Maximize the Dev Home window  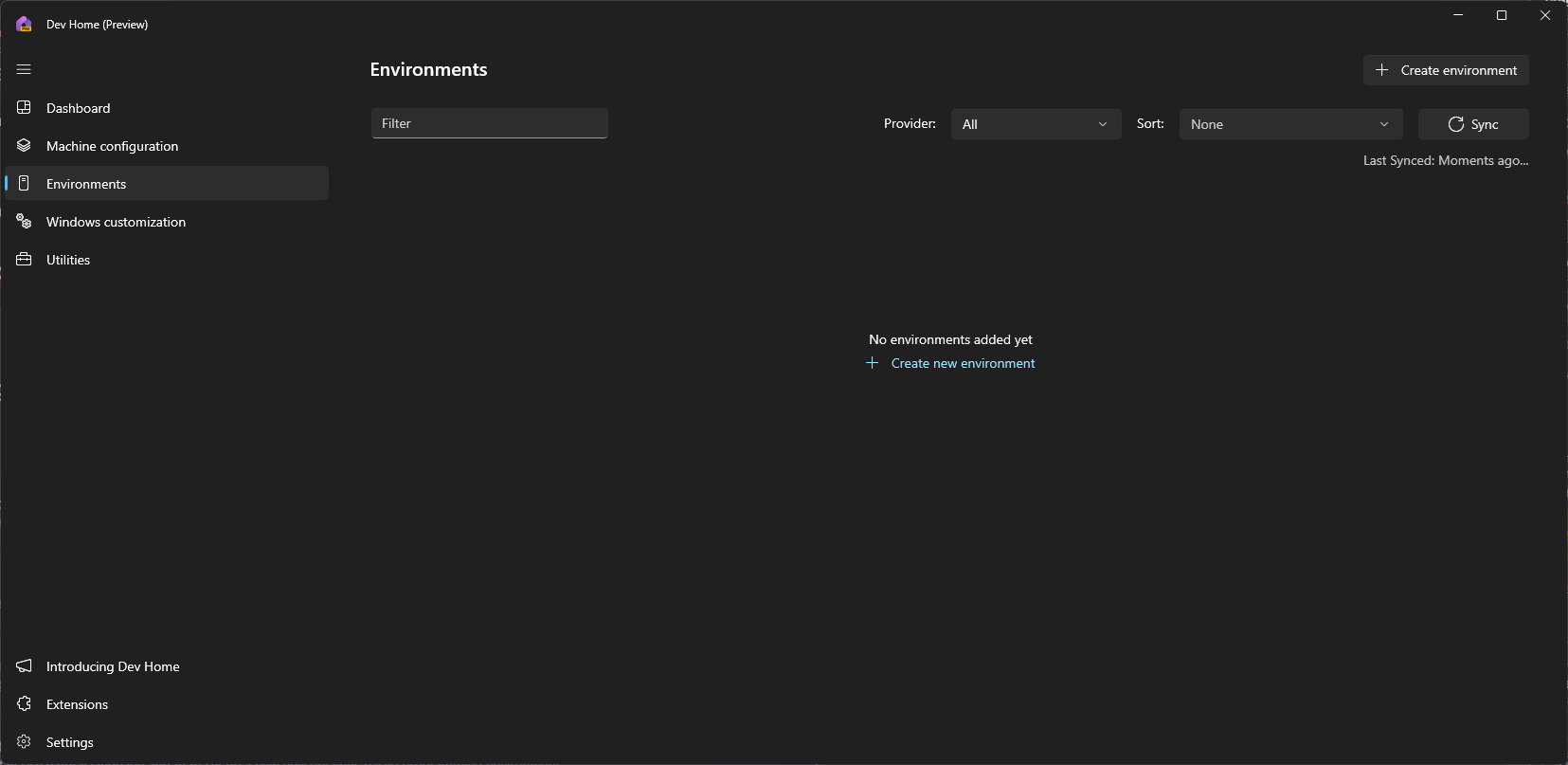(x=1502, y=15)
